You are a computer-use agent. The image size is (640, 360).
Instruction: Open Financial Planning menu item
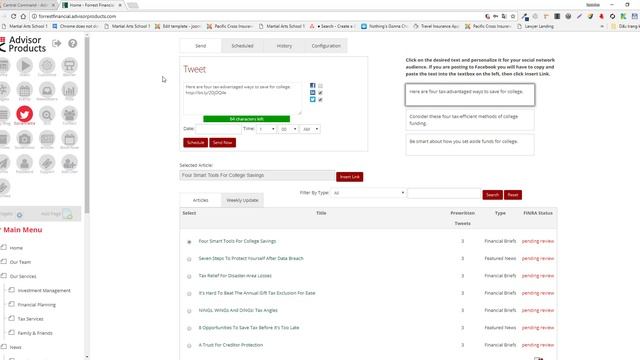pos(37,305)
